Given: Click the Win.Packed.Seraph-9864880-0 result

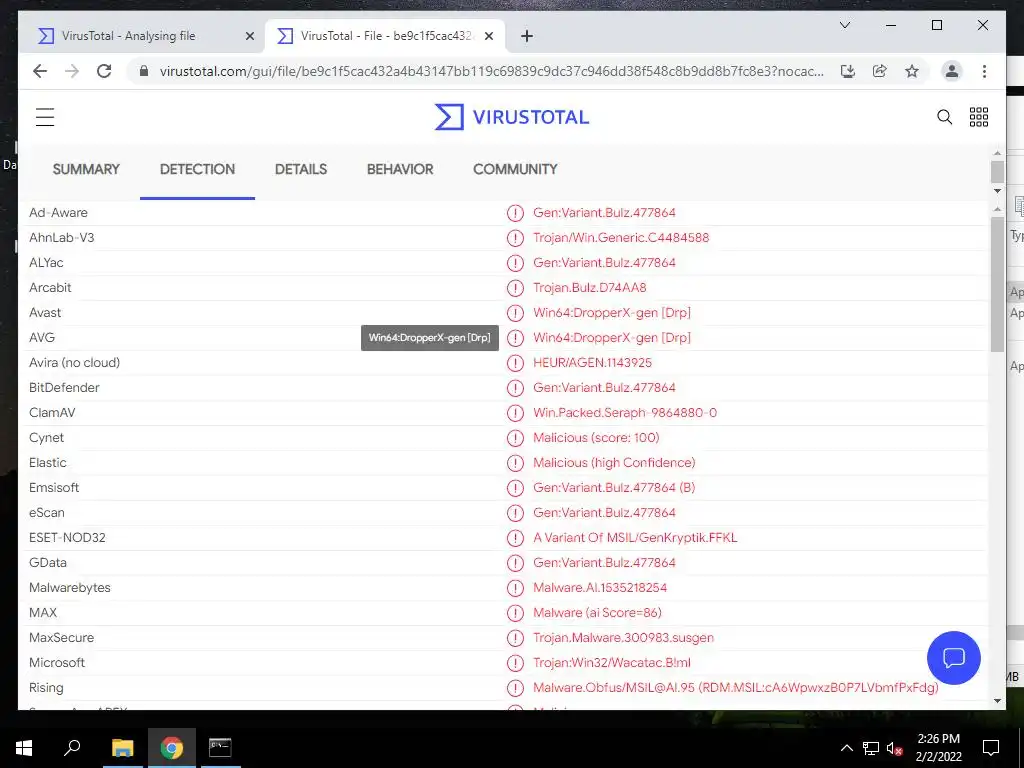Looking at the screenshot, I should (625, 413).
